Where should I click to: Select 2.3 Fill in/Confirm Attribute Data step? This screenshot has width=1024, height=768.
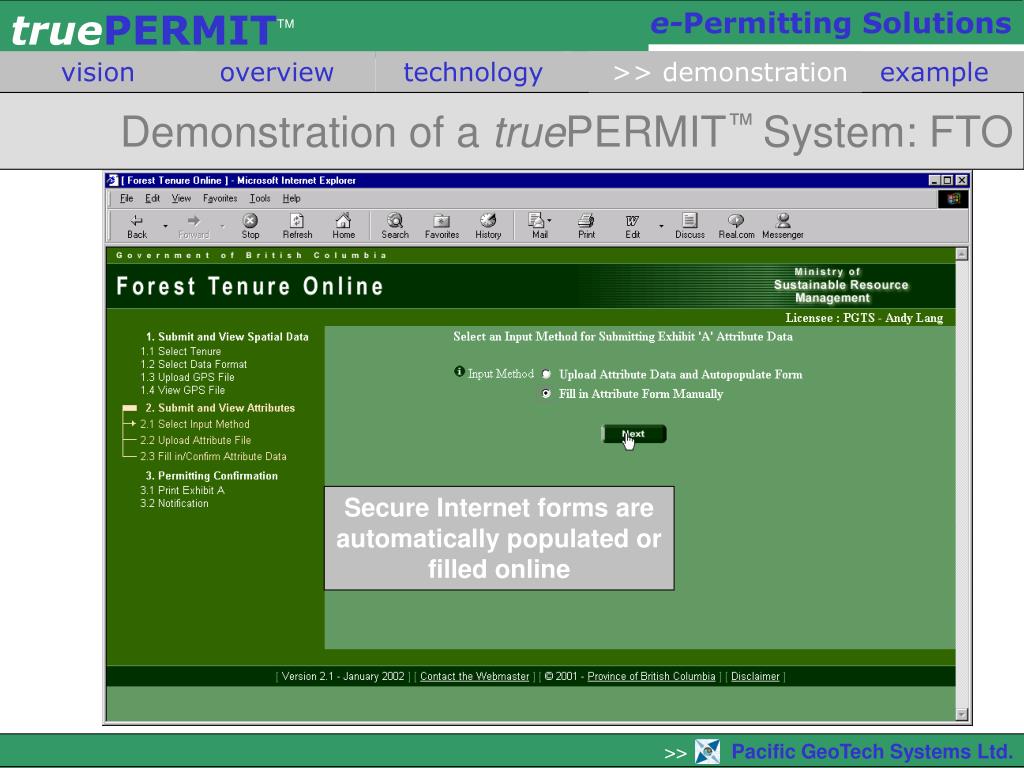[213, 456]
